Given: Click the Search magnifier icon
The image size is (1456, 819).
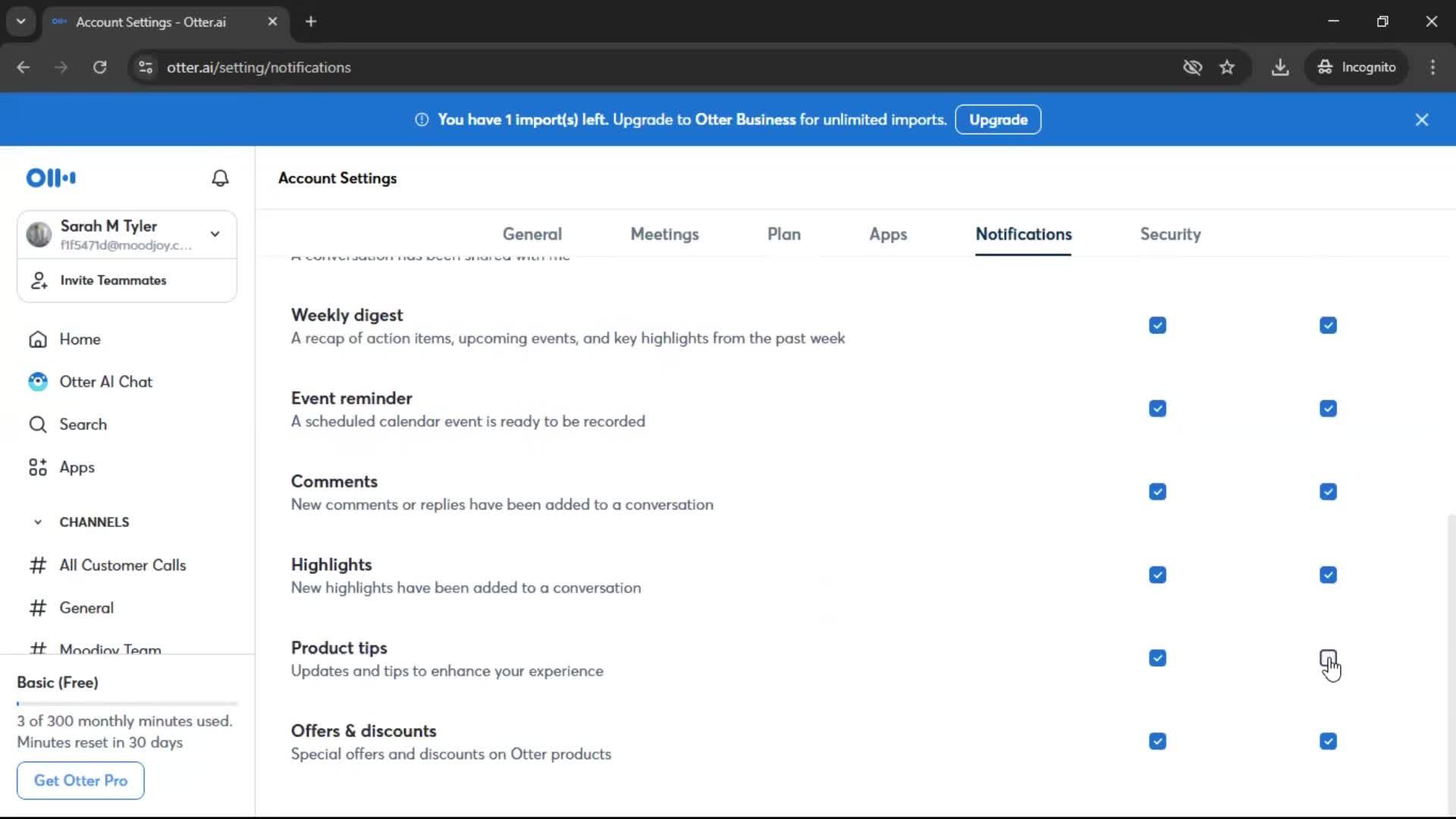Looking at the screenshot, I should coord(38,424).
